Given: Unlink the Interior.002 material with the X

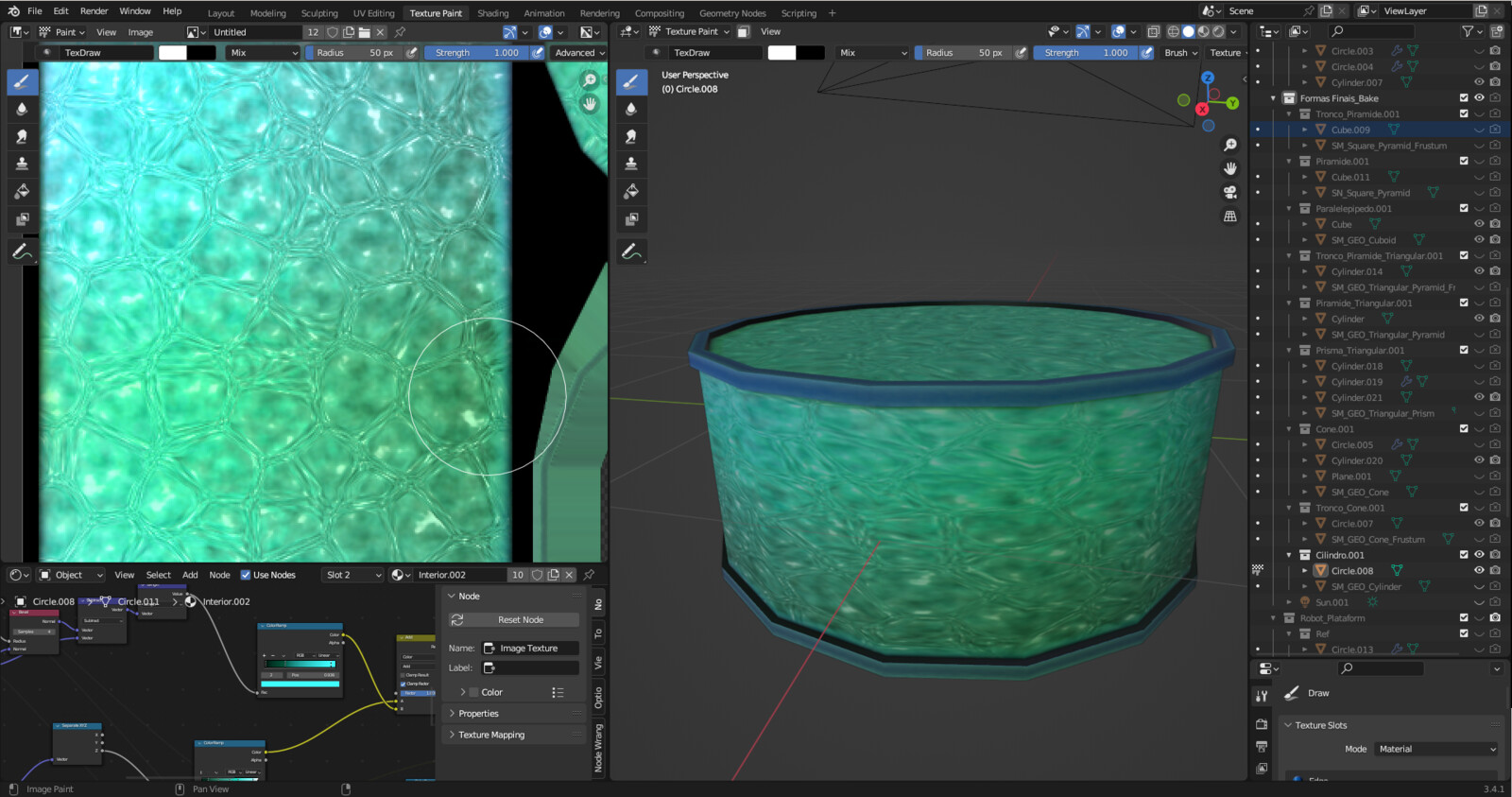Looking at the screenshot, I should pyautogui.click(x=569, y=575).
